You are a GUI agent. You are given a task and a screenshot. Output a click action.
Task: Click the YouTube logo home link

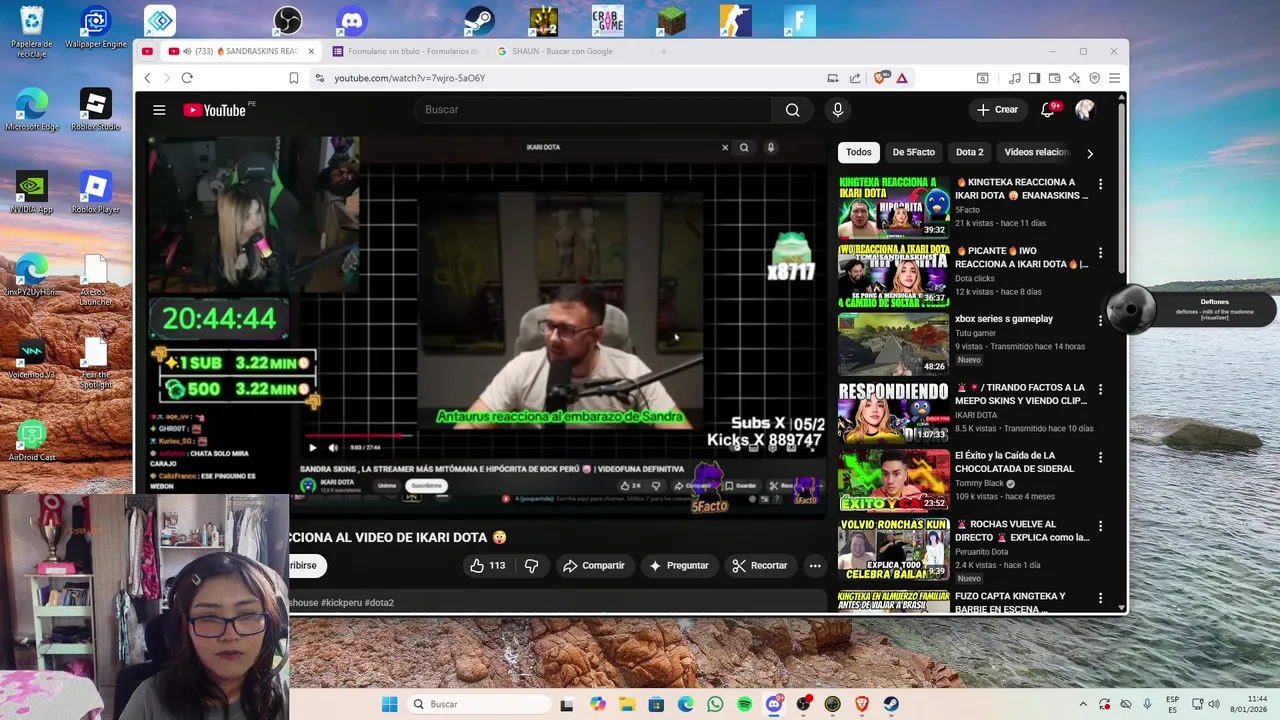[x=214, y=110]
